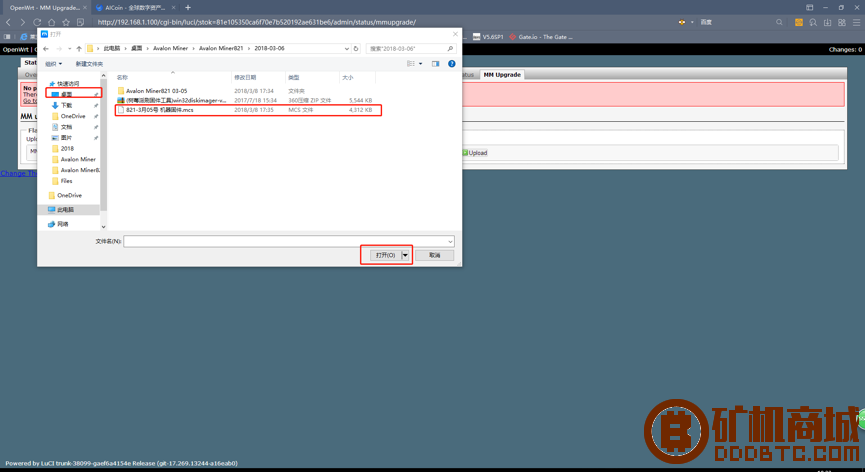Go back in the browser toolbar
The height and width of the screenshot is (472, 865).
click(8, 22)
